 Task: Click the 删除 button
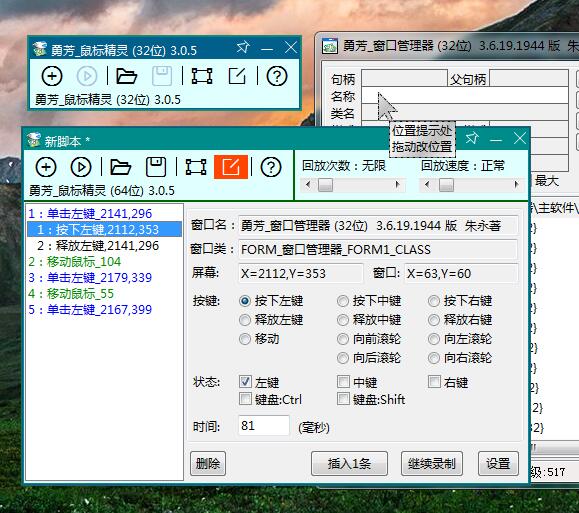[x=208, y=464]
